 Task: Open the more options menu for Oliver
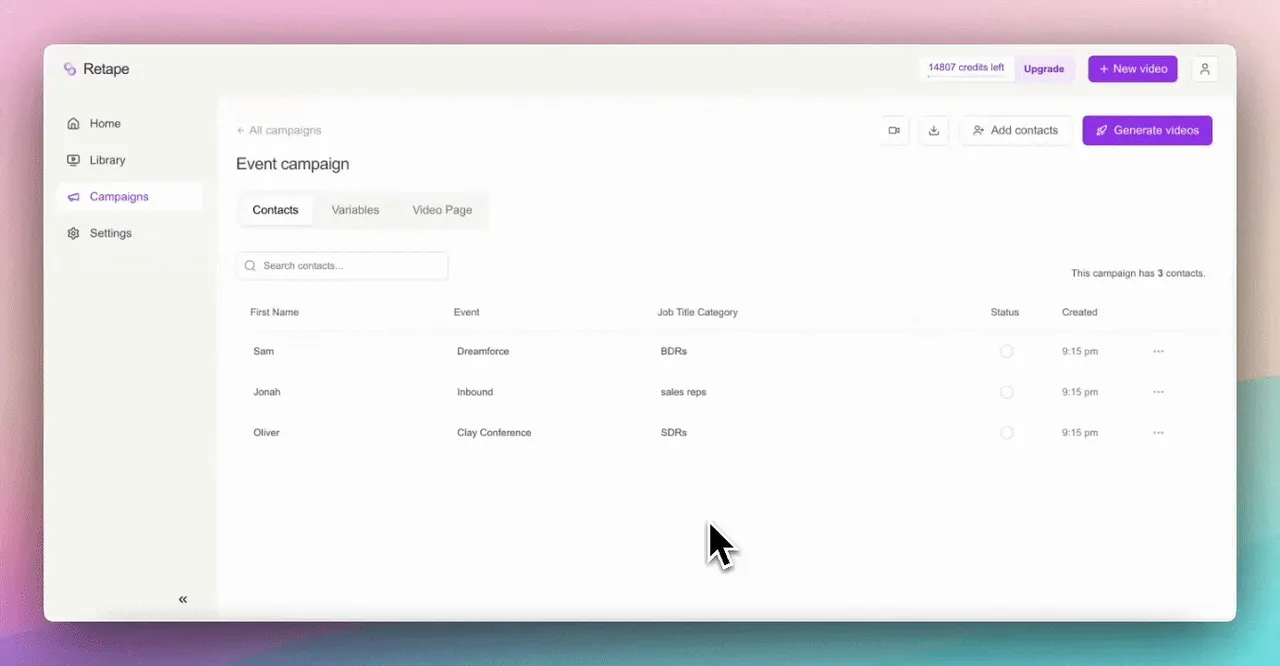(x=1158, y=433)
